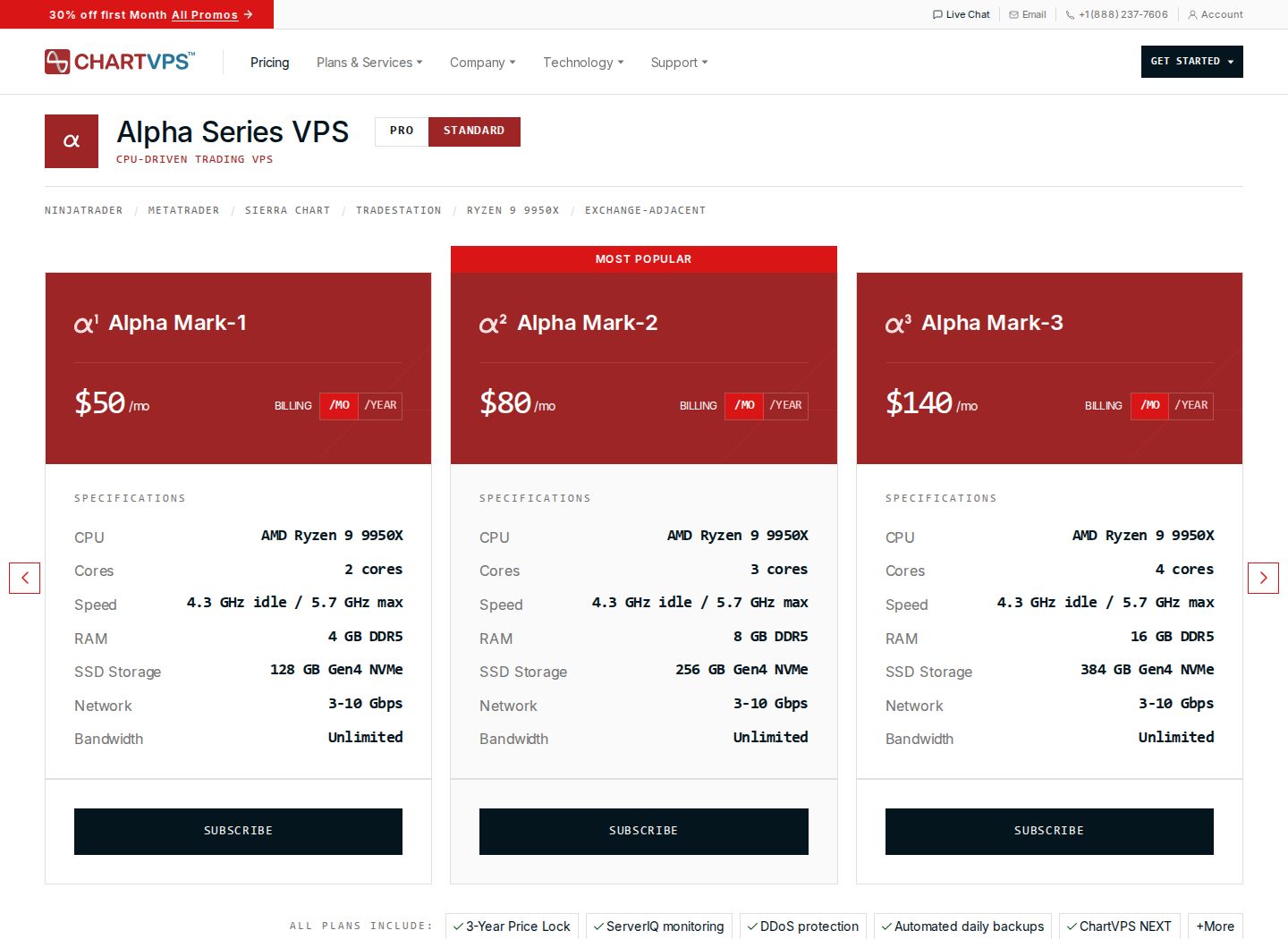The height and width of the screenshot is (939, 1288).
Task: Subscribe to Alpha Mark-1
Action: (238, 832)
